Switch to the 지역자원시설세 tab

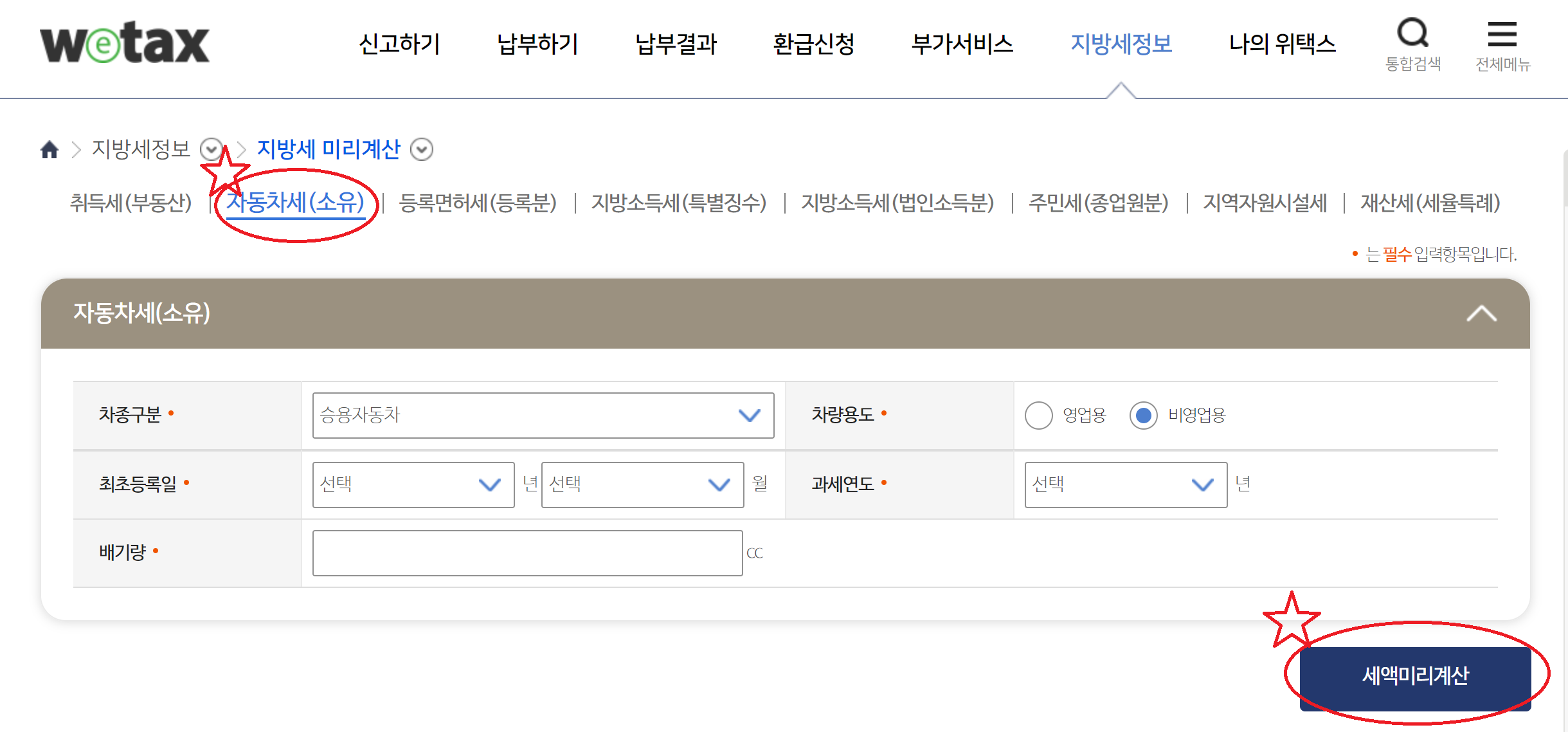tap(1265, 203)
